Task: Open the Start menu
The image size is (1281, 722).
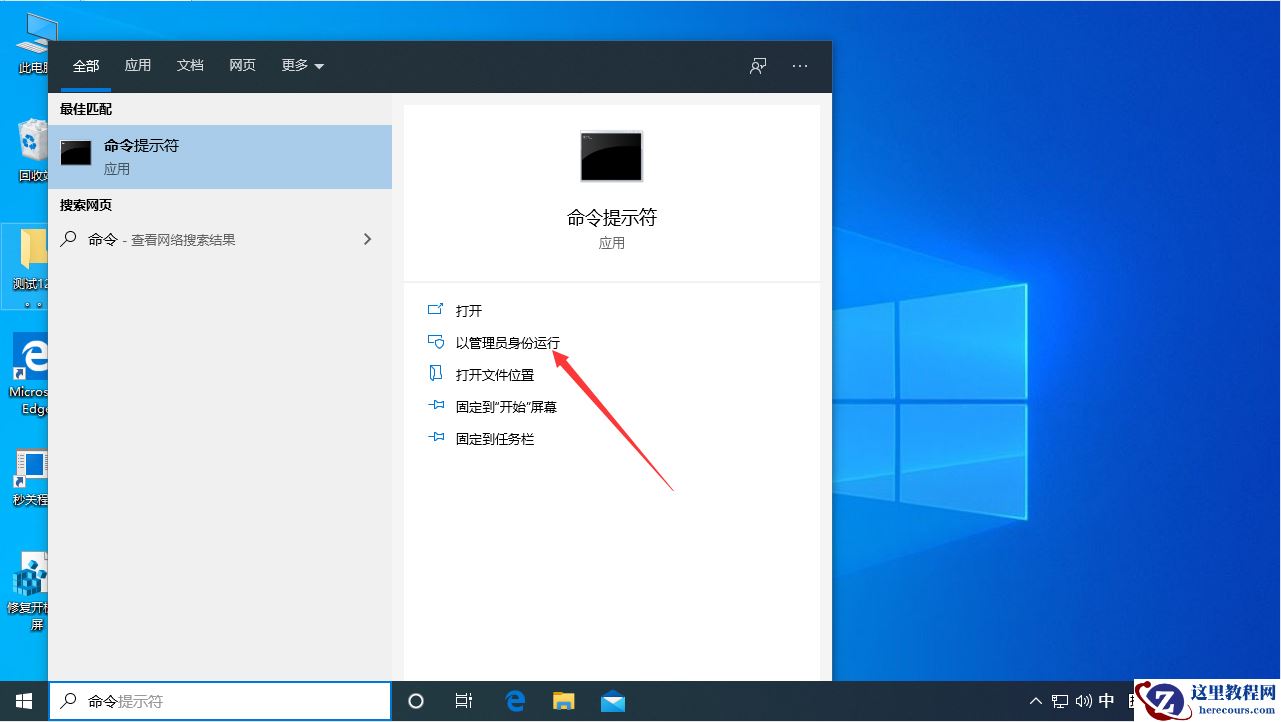Action: coord(22,701)
